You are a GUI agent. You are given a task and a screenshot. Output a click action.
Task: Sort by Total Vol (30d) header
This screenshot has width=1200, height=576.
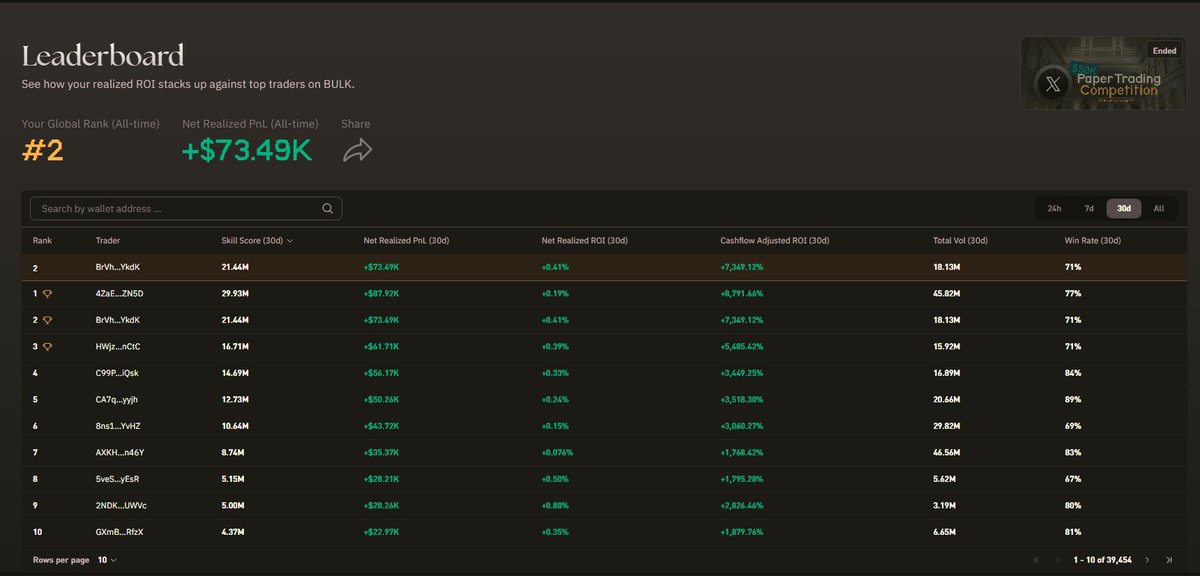coord(960,241)
